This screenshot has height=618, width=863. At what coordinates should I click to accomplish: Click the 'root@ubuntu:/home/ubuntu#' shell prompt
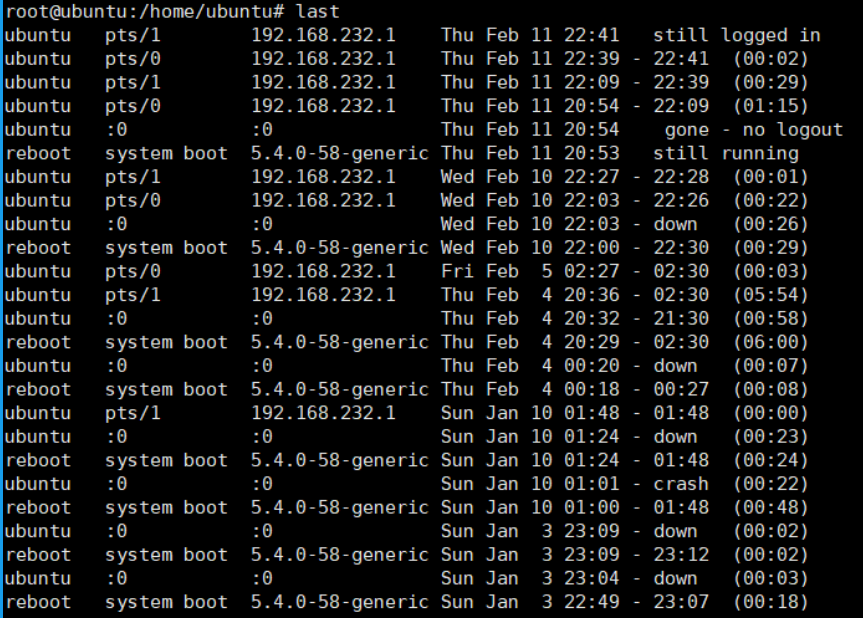[x=145, y=12]
